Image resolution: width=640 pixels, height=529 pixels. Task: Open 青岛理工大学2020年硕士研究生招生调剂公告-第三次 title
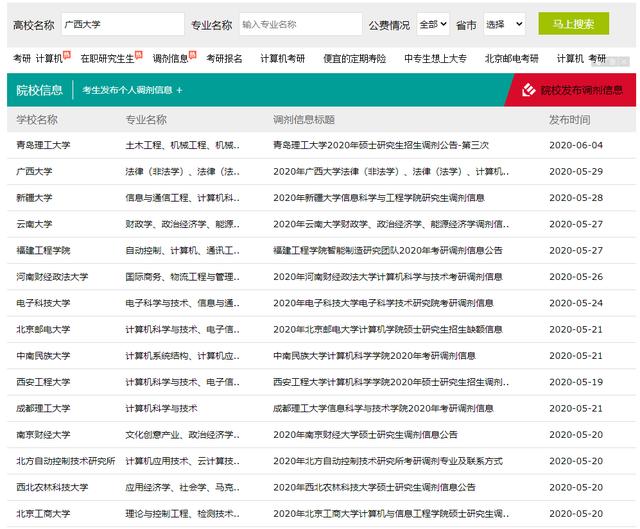tap(381, 145)
